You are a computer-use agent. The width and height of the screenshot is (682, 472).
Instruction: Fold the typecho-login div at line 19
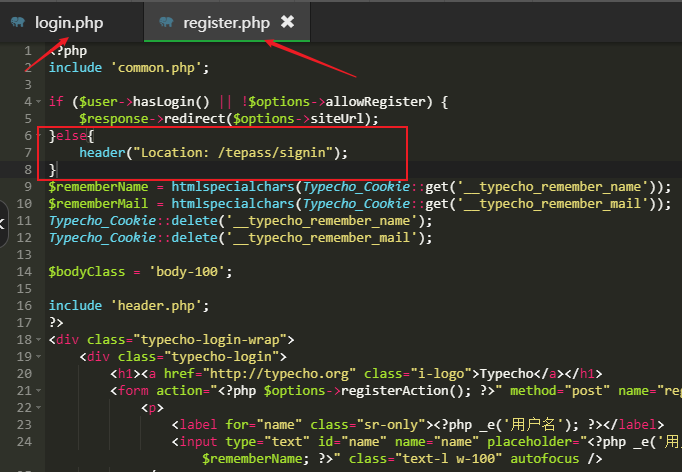click(42, 356)
